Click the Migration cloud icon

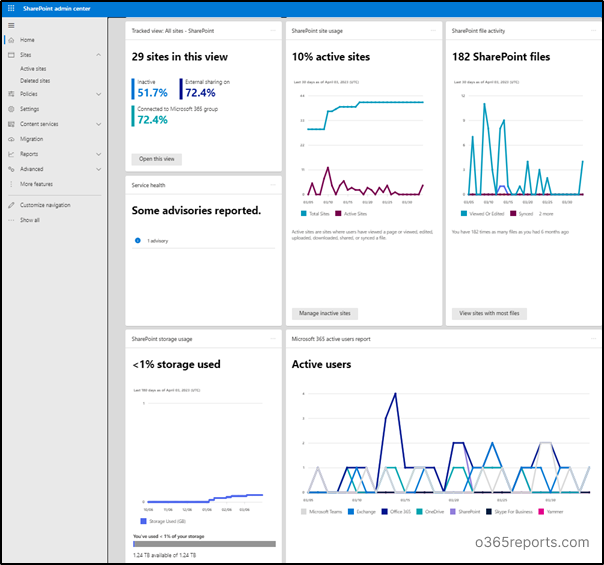[x=11, y=139]
